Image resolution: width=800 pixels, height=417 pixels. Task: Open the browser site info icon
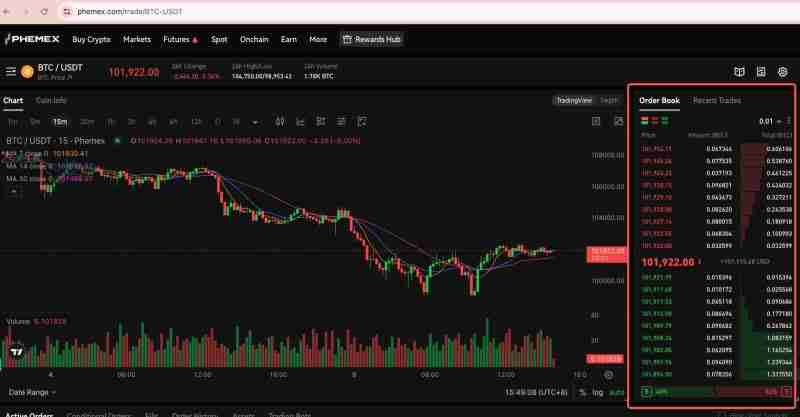[x=67, y=11]
